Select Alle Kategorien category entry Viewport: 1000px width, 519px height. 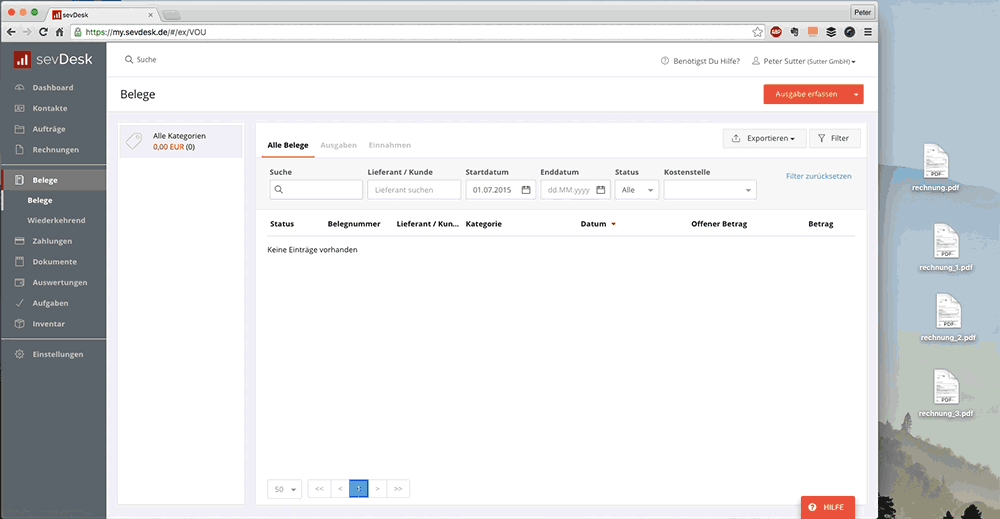180,141
